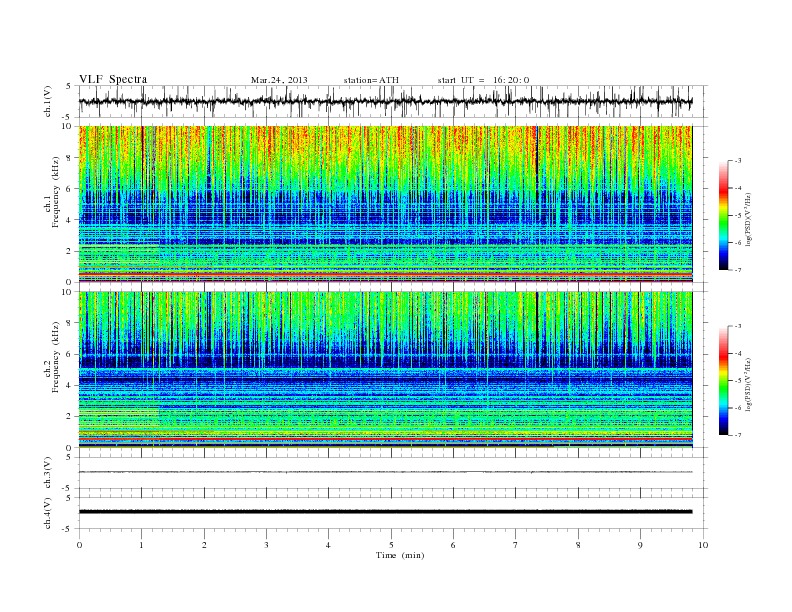Click the ch.2 spectrogram plot area
This screenshot has height=612, width=792.
[x=385, y=370]
